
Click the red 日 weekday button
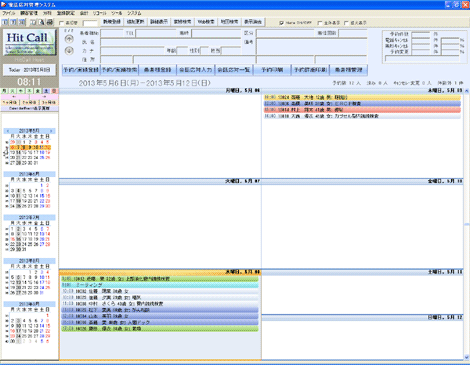(54, 91)
